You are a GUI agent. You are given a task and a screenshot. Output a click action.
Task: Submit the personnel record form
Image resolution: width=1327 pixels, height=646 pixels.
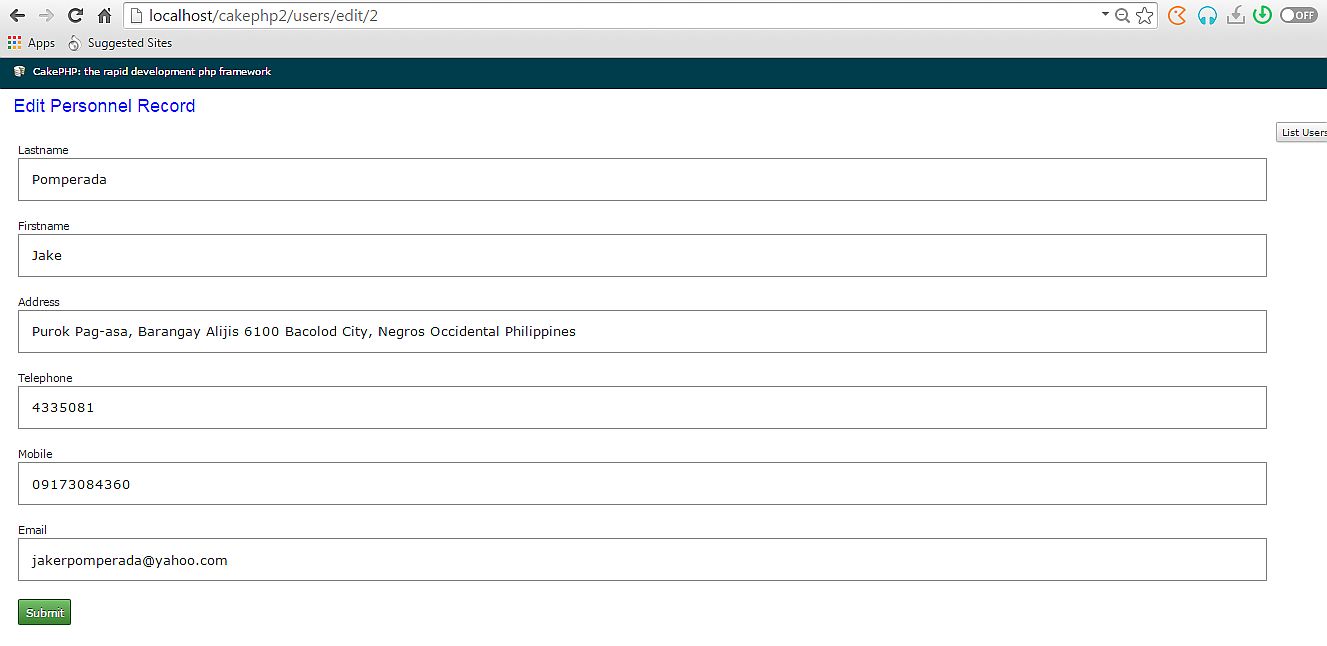44,612
